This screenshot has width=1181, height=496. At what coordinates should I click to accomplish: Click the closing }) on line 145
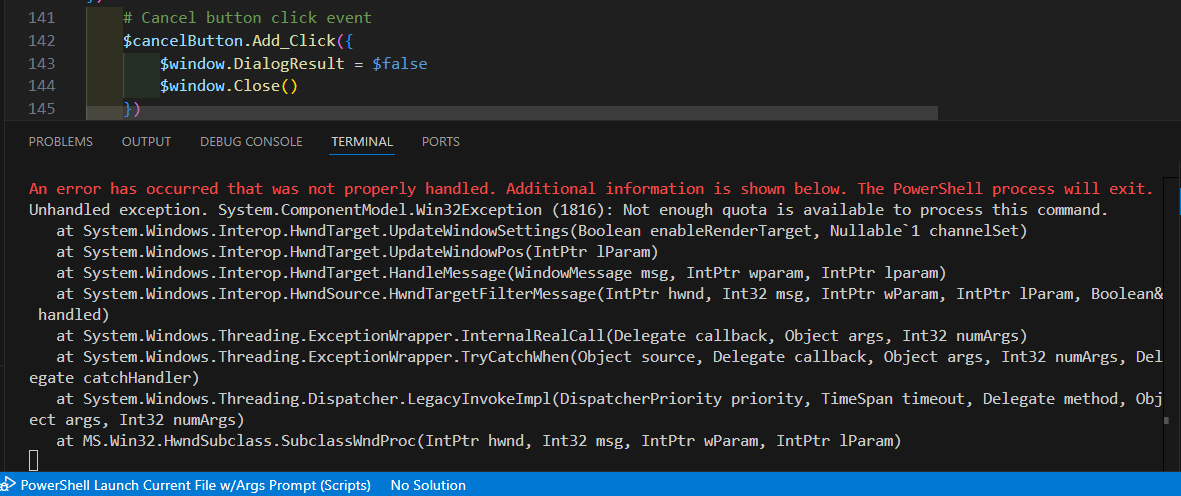click(x=132, y=110)
